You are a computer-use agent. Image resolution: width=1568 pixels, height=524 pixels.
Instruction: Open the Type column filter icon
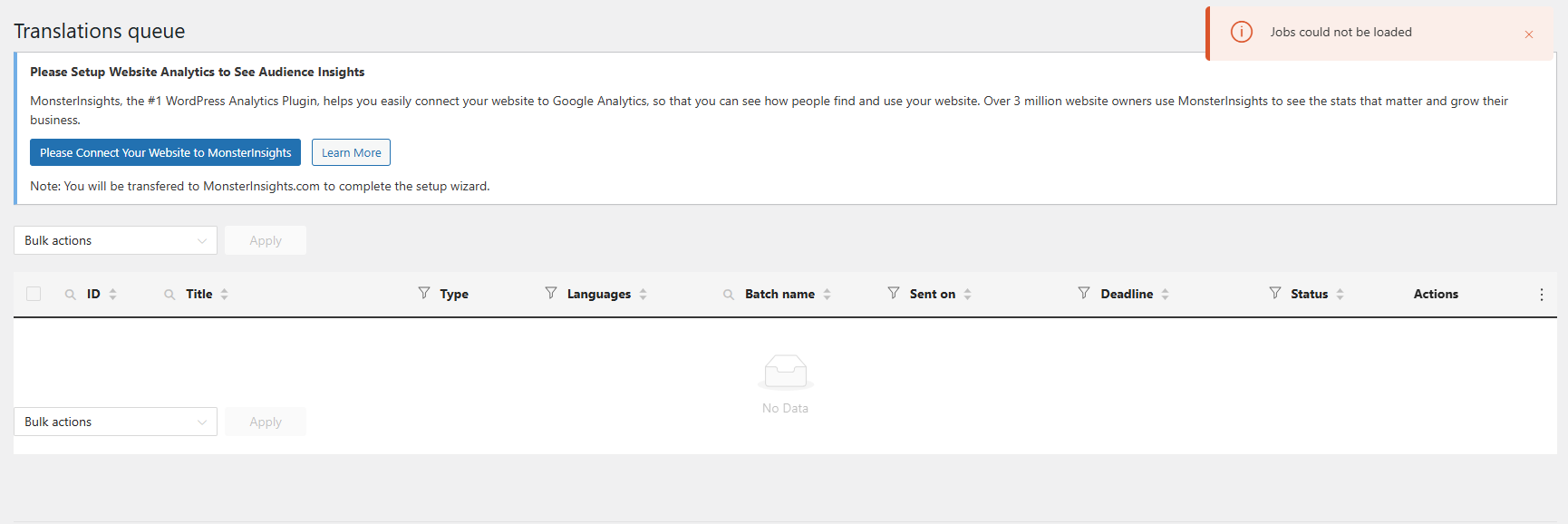pyautogui.click(x=424, y=293)
